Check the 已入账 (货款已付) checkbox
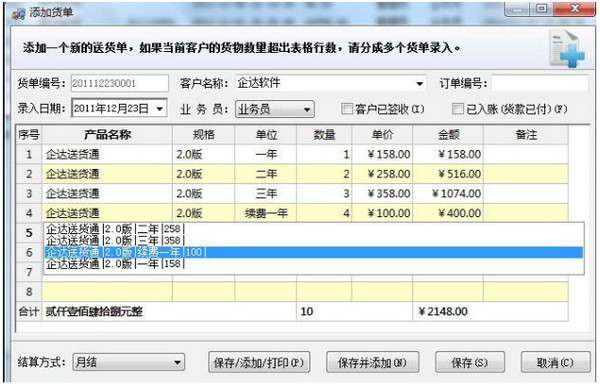Screen dimensions: 600x389 pyautogui.click(x=457, y=109)
